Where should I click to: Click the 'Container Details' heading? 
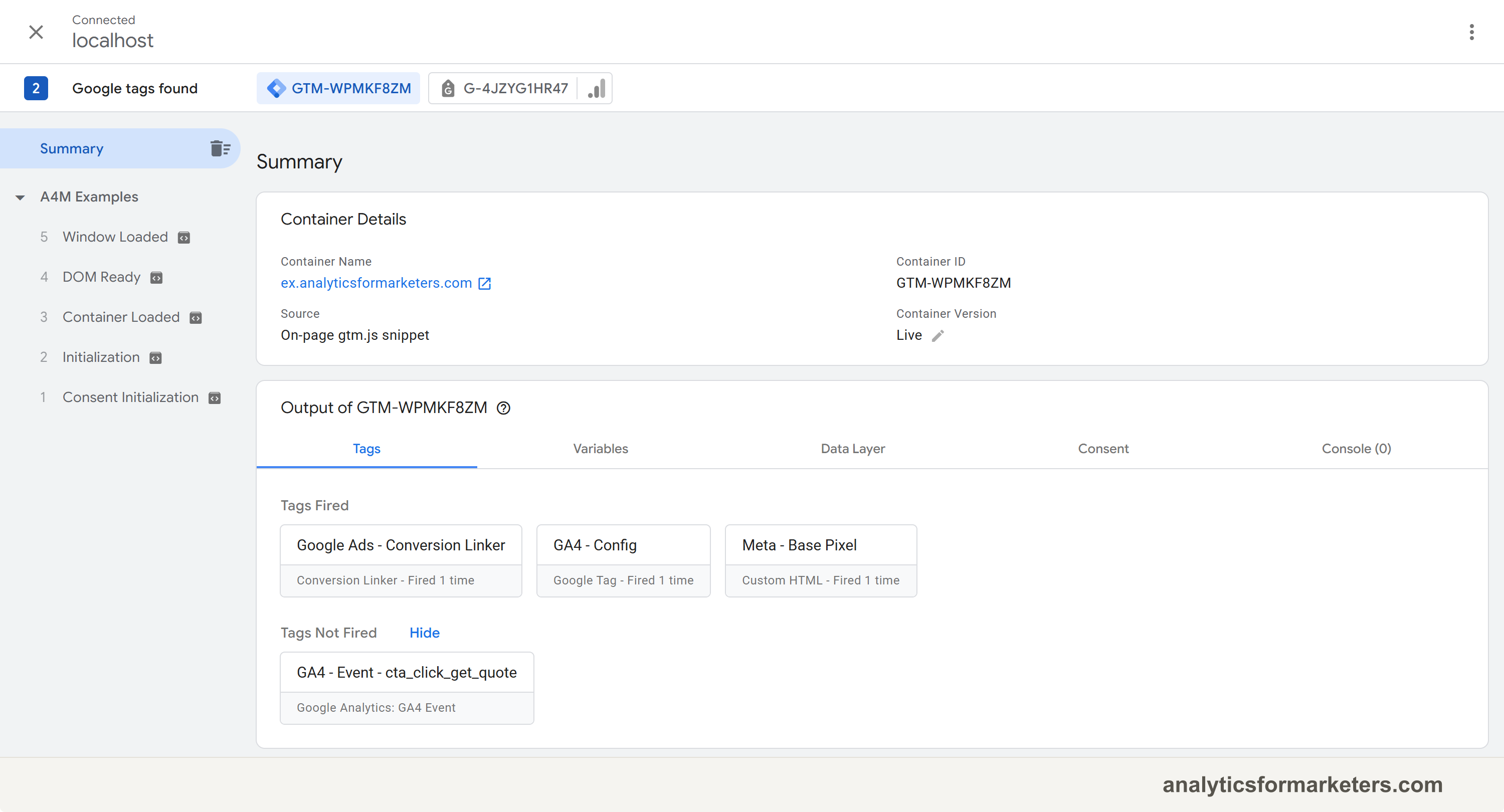click(343, 219)
